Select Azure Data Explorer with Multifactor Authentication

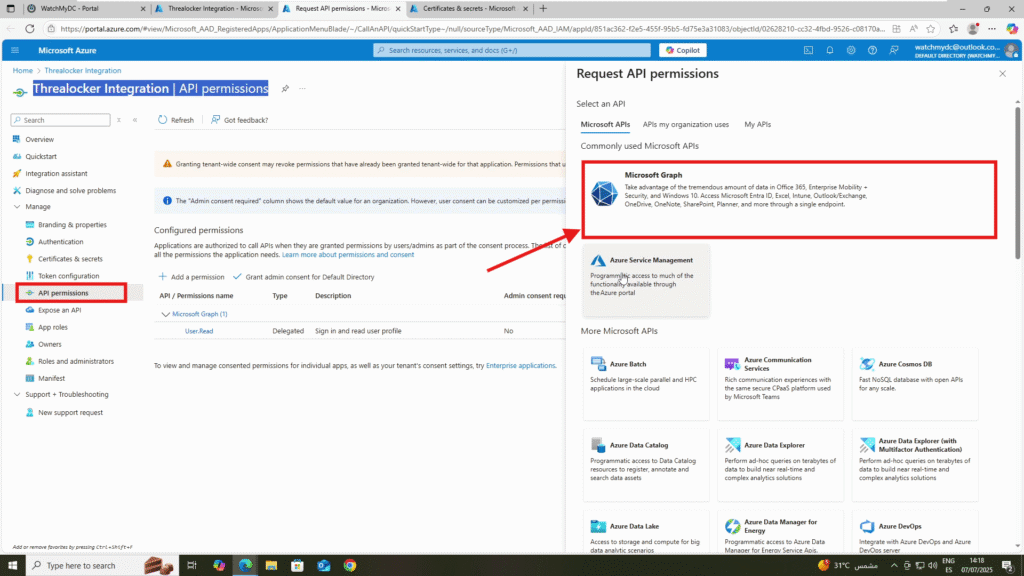click(915, 464)
